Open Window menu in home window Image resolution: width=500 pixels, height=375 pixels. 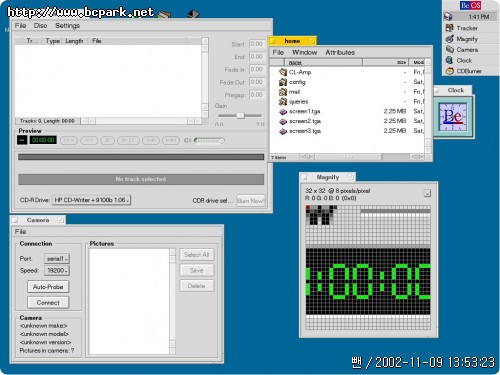[x=305, y=52]
